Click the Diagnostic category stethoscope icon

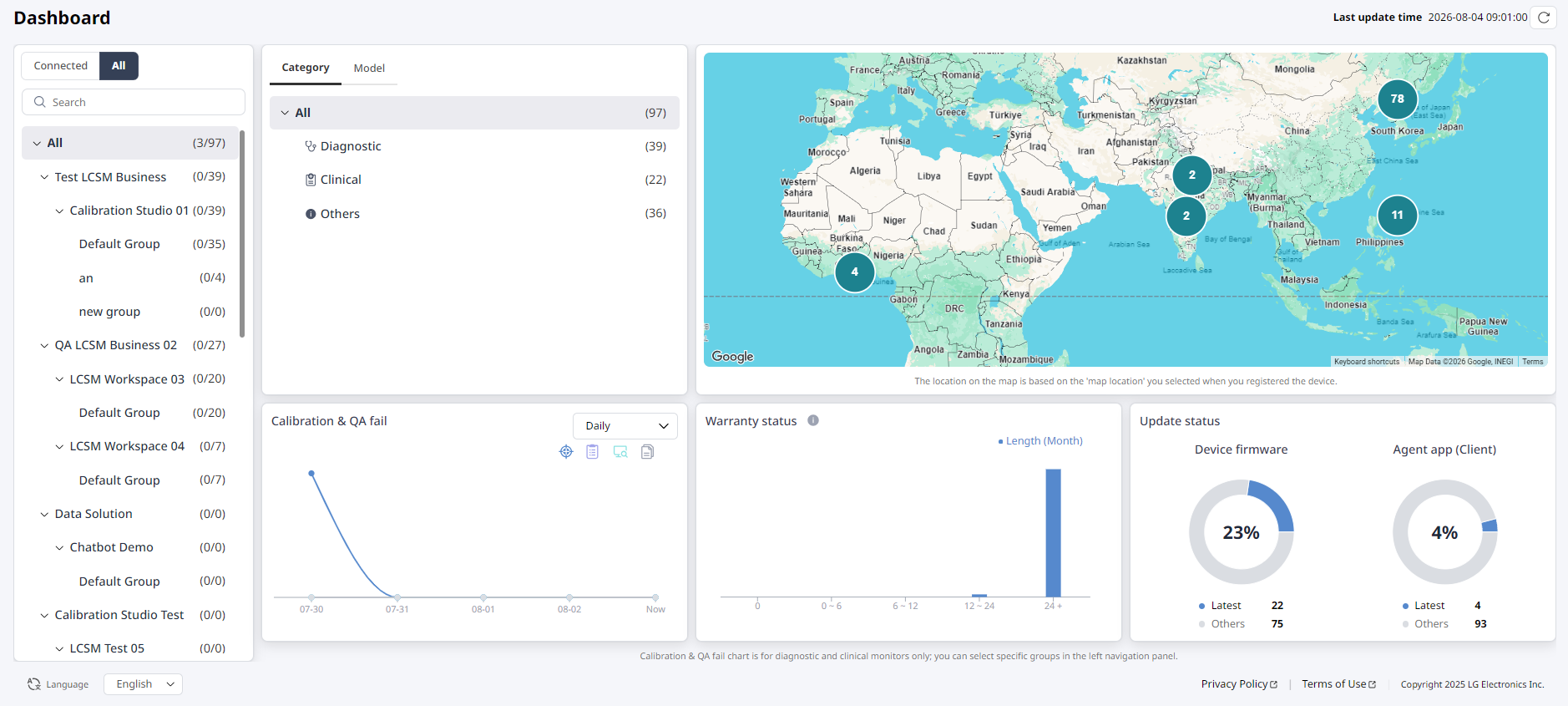311,146
